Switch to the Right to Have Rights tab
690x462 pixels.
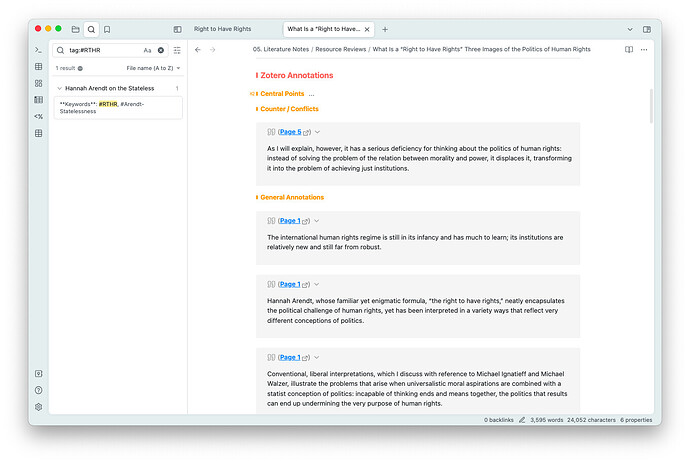[x=222, y=29]
